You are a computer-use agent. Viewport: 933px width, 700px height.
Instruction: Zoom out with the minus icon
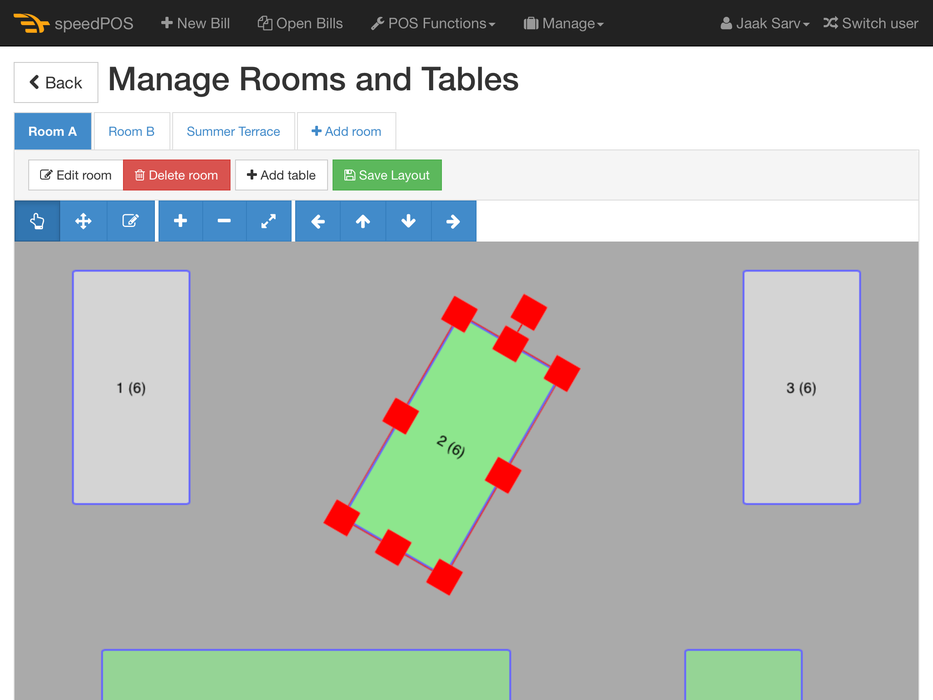(224, 221)
